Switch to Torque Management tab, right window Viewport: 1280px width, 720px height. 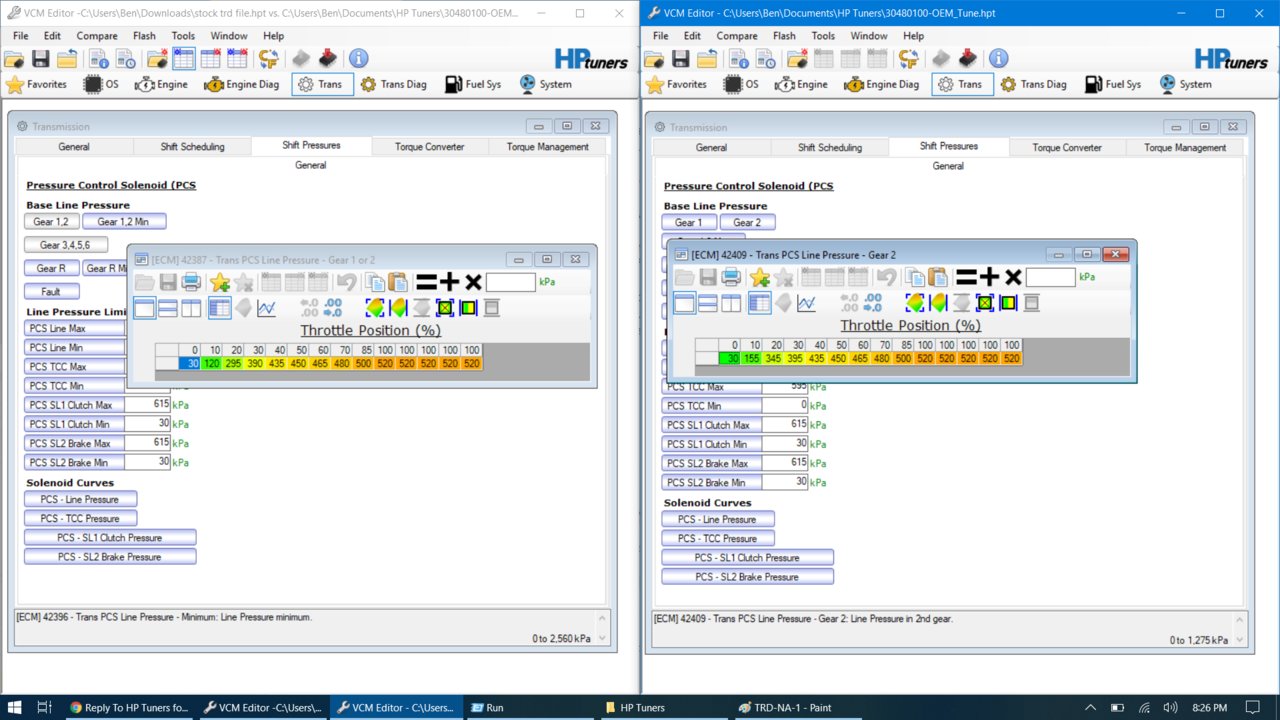pos(1185,147)
